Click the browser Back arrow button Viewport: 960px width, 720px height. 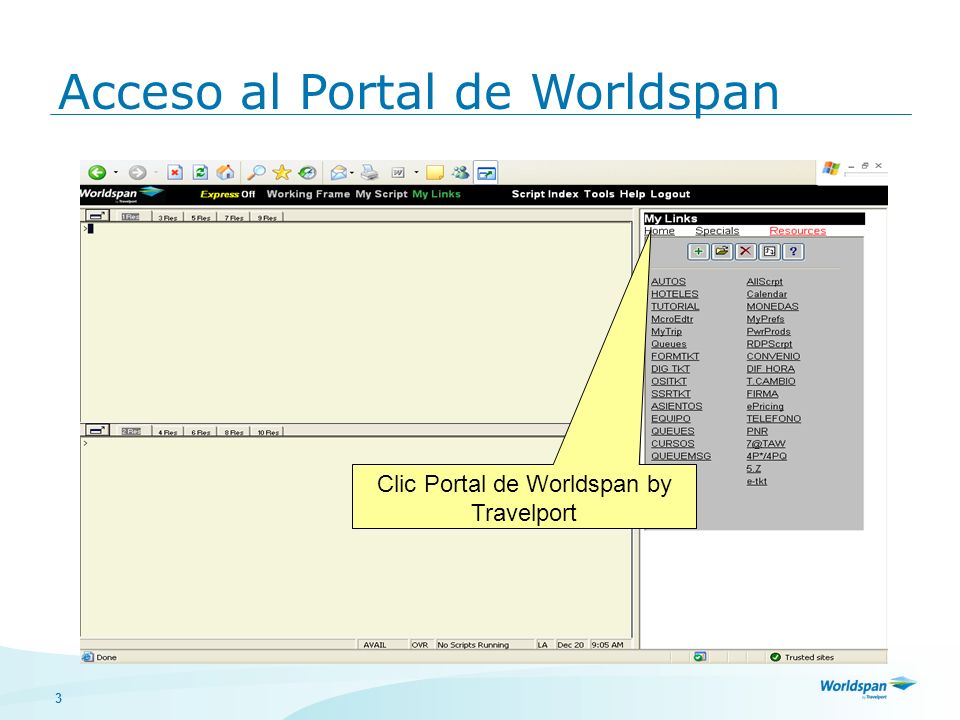click(x=97, y=173)
